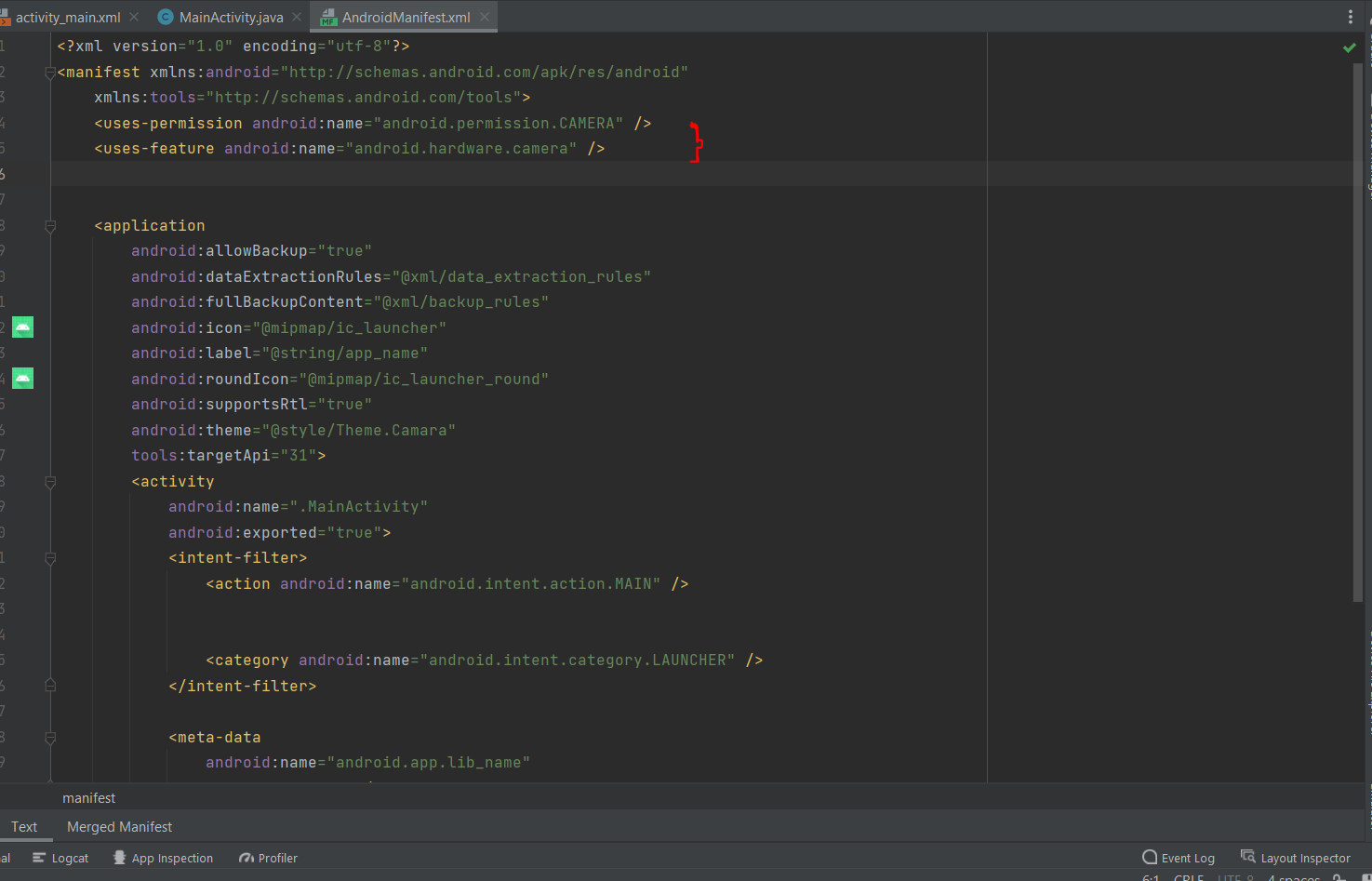Image resolution: width=1372 pixels, height=881 pixels.
Task: Change line separator by clicking CRLF
Action: [x=1188, y=876]
